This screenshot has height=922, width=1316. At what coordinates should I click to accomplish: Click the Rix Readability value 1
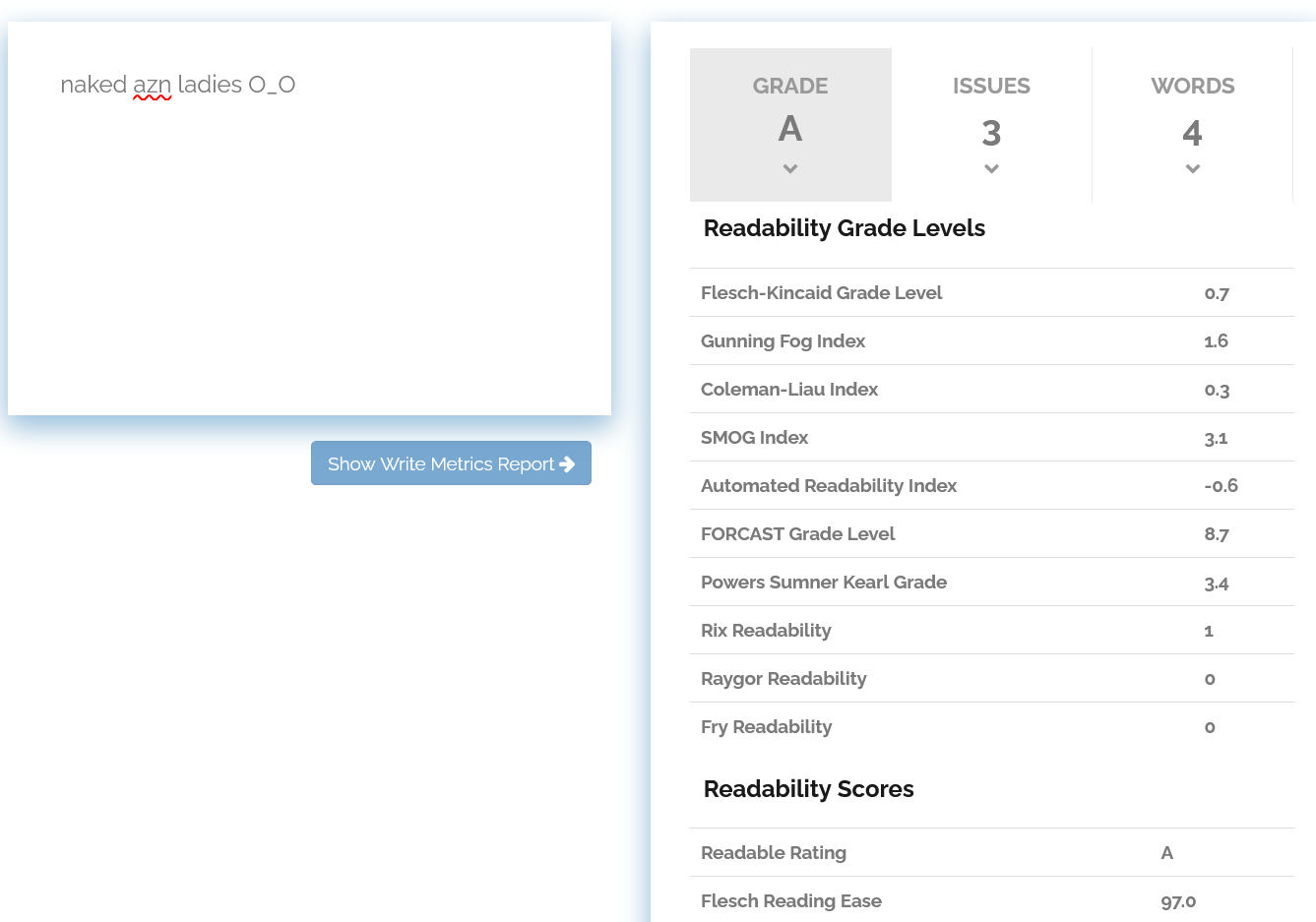(x=1209, y=631)
